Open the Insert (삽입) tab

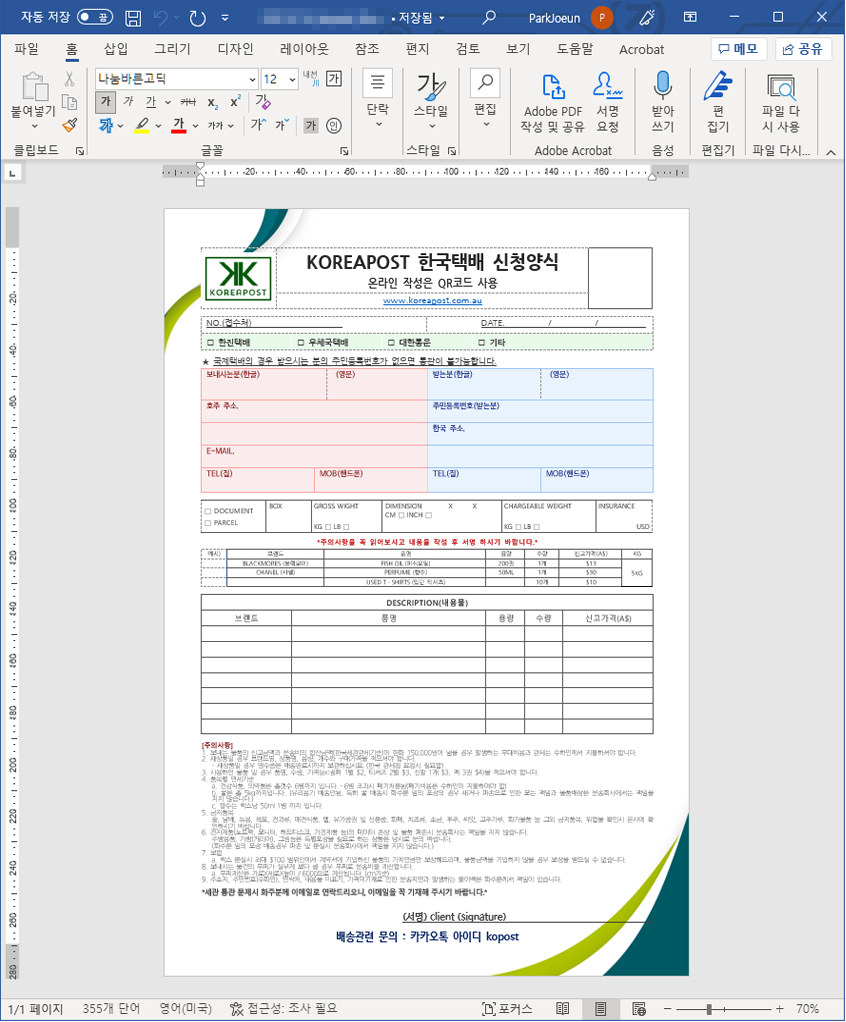click(116, 49)
